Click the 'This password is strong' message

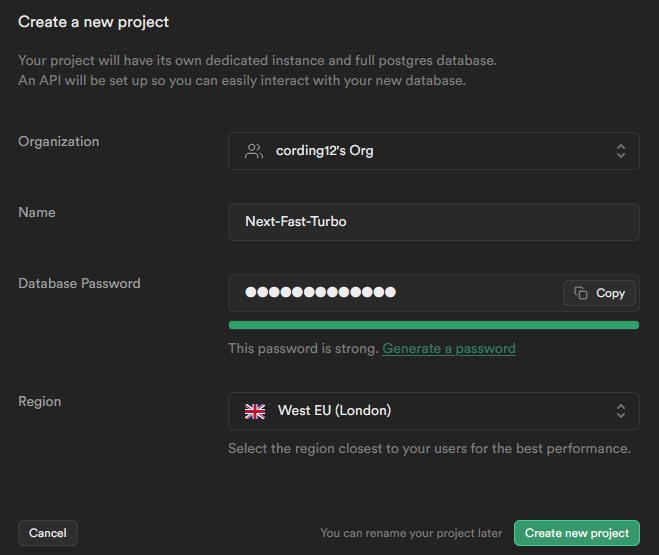[303, 349]
